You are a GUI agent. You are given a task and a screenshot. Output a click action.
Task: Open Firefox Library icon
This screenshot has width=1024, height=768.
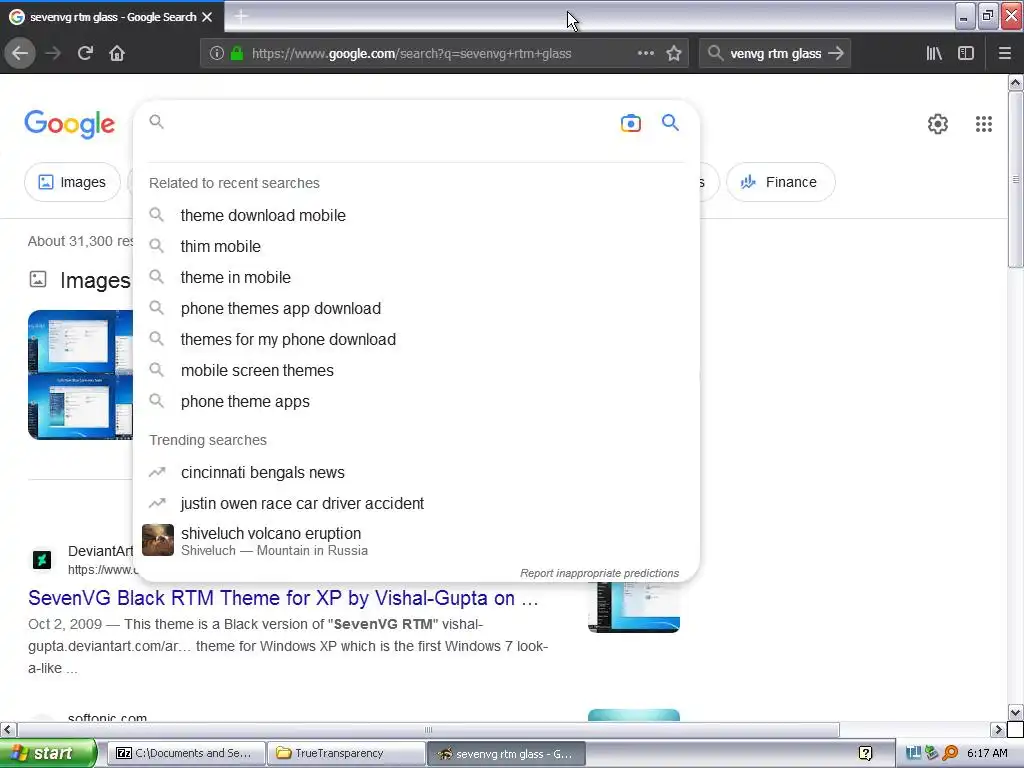(934, 54)
